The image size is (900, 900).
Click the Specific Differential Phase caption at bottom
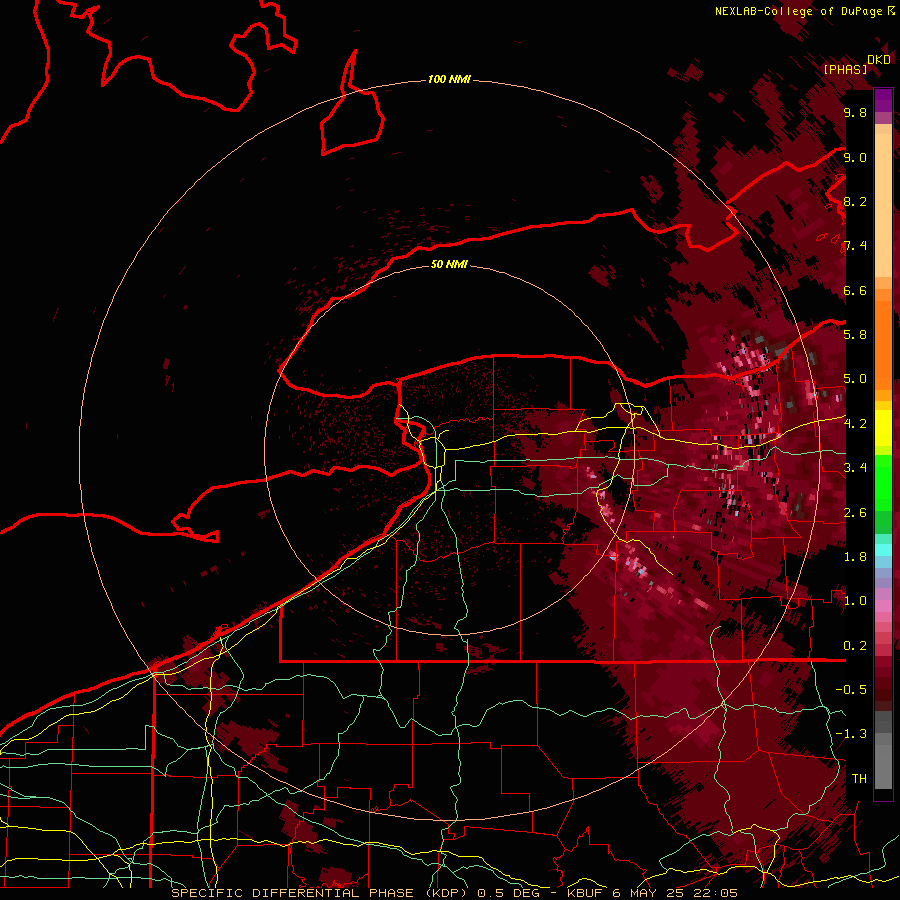point(455,893)
